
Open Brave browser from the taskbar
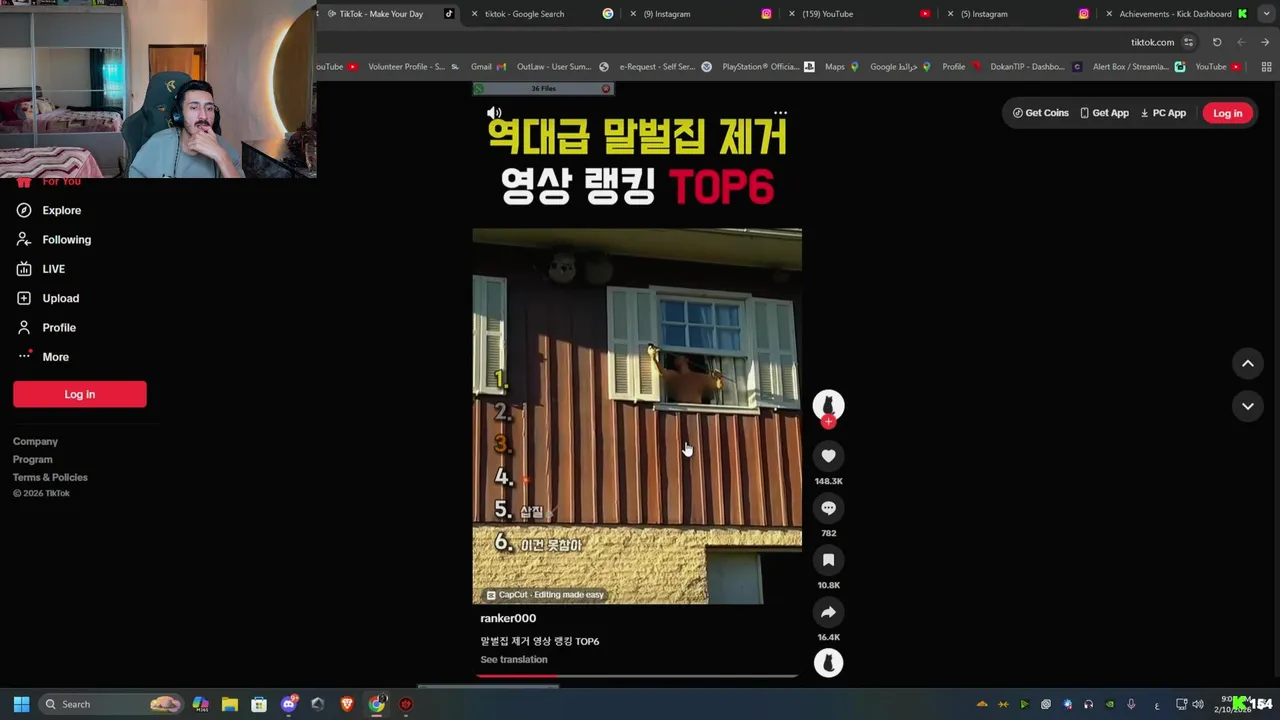coord(347,704)
